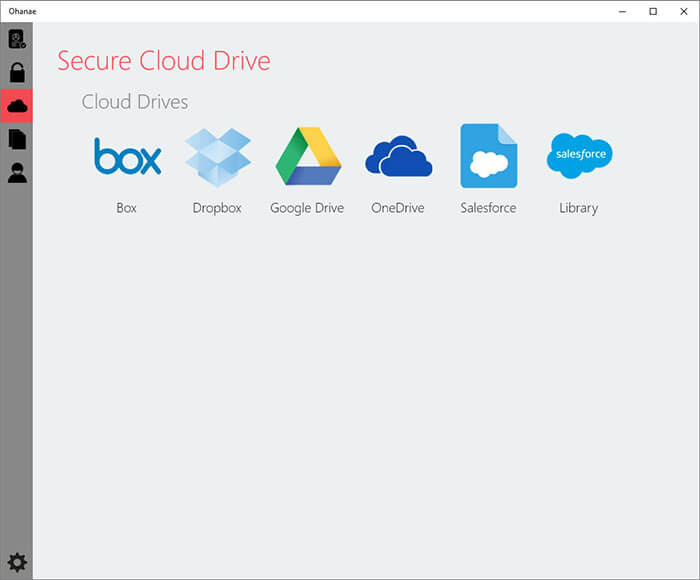Viewport: 700px width, 580px height.
Task: Open the OneDrive cloud logo
Action: [399, 156]
